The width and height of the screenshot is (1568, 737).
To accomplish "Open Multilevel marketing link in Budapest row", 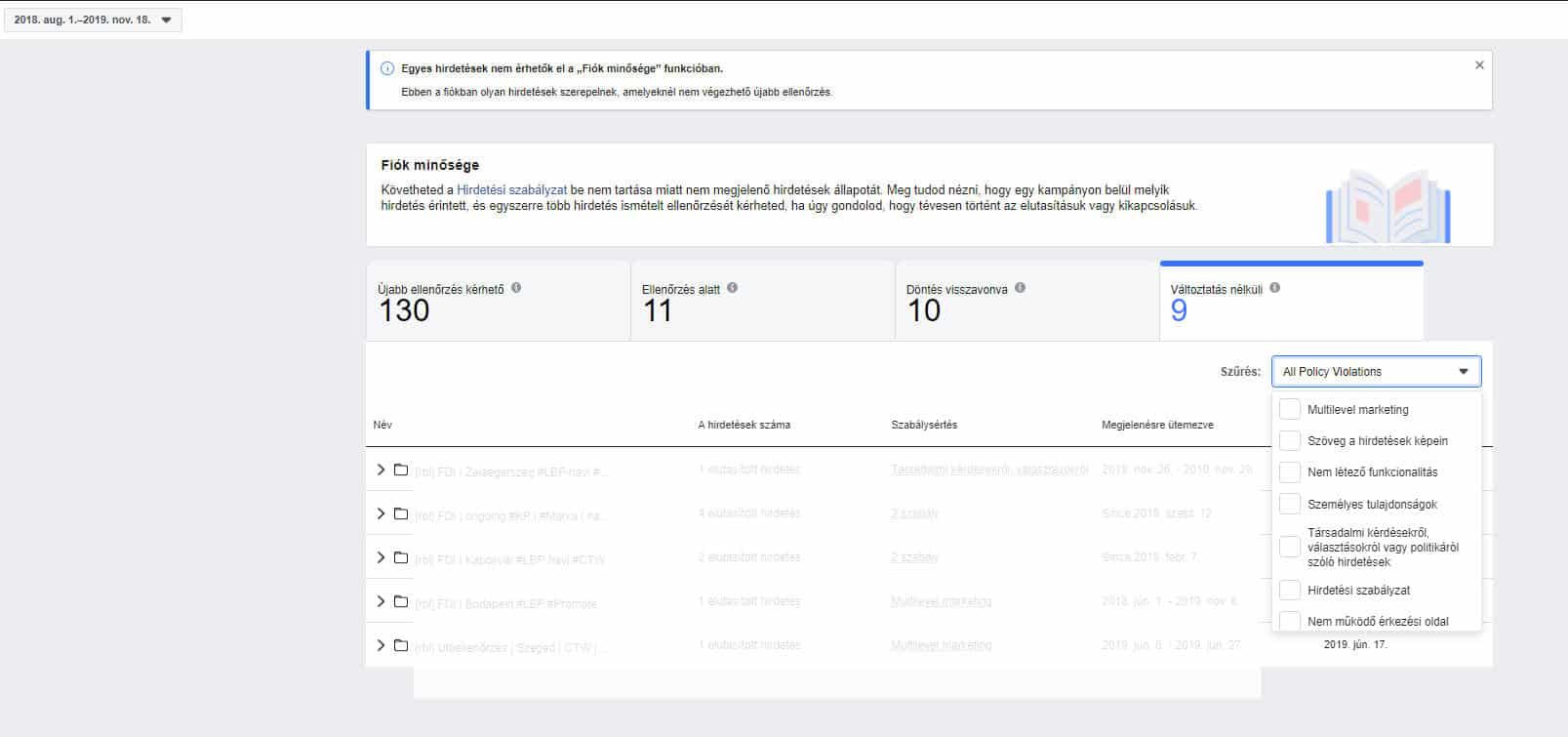I will 941,601.
